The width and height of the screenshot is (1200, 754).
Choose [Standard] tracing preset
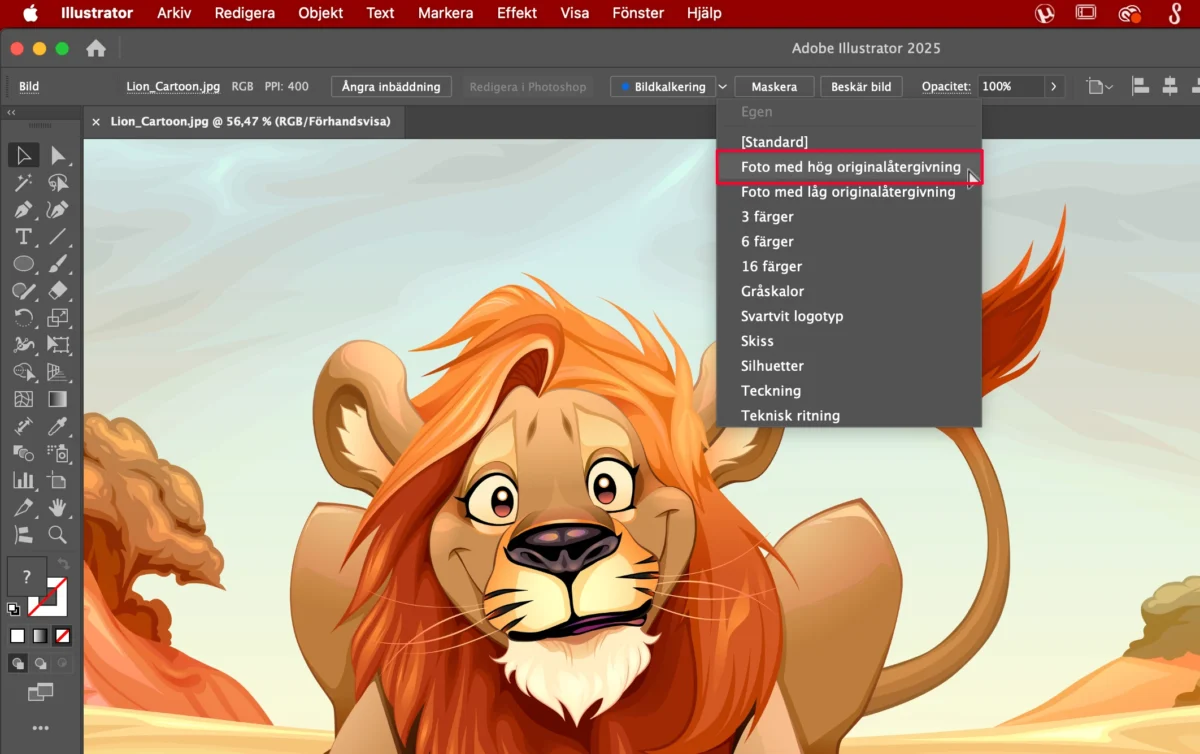(x=774, y=142)
